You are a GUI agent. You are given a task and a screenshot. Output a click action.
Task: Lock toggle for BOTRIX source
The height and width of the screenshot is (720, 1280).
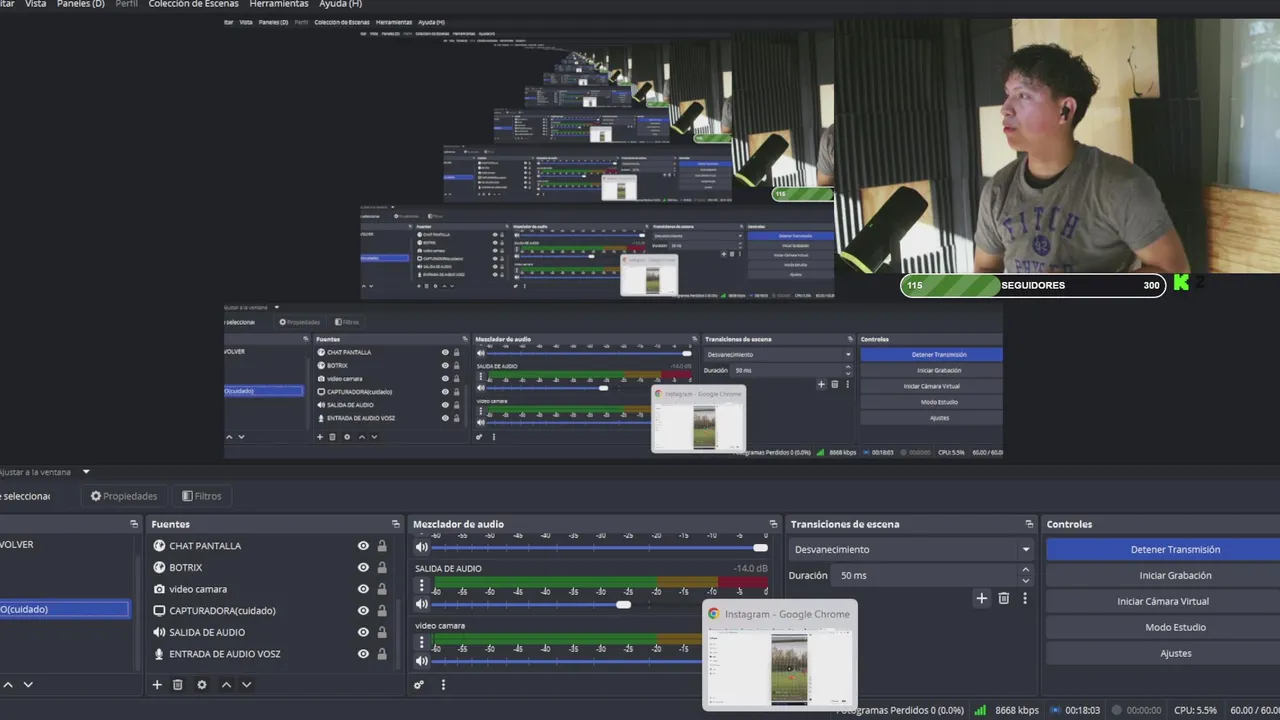(x=382, y=568)
